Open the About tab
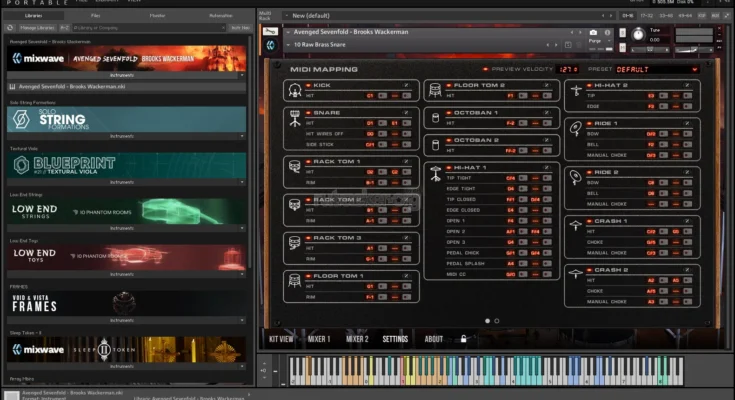 pos(434,339)
